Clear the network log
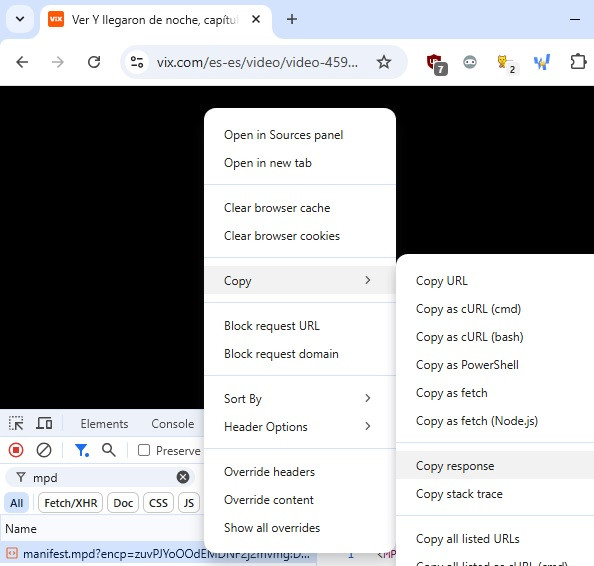The height and width of the screenshot is (566, 594). [x=44, y=450]
